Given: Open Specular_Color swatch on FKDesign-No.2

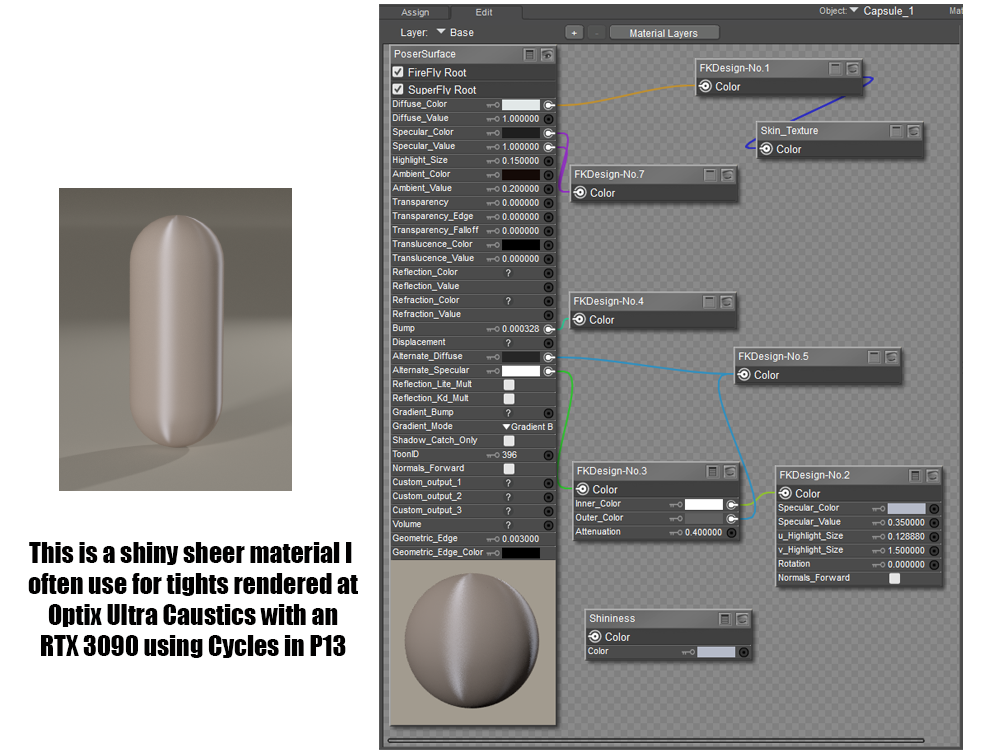Looking at the screenshot, I should [x=906, y=508].
